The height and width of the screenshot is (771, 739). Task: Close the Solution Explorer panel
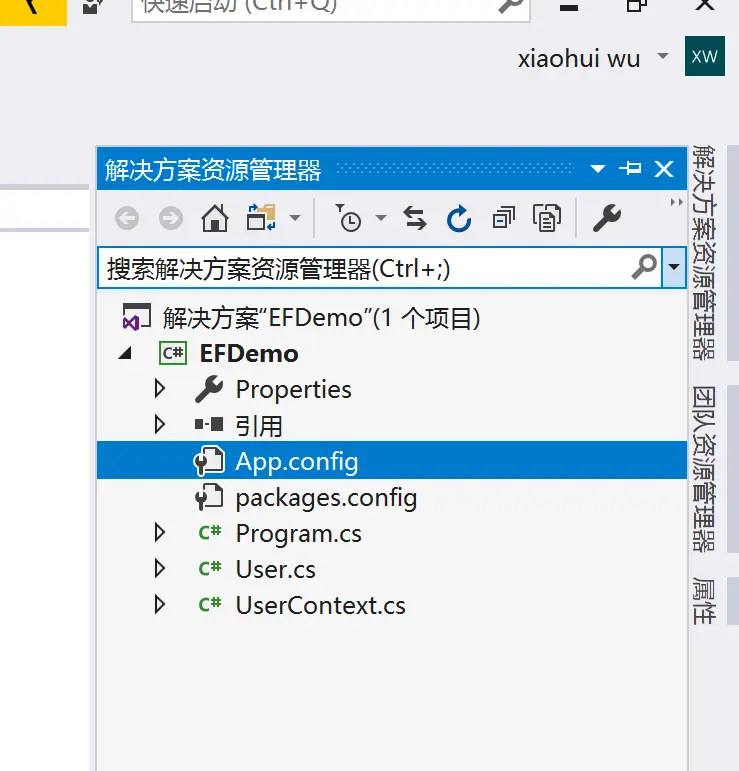[664, 169]
